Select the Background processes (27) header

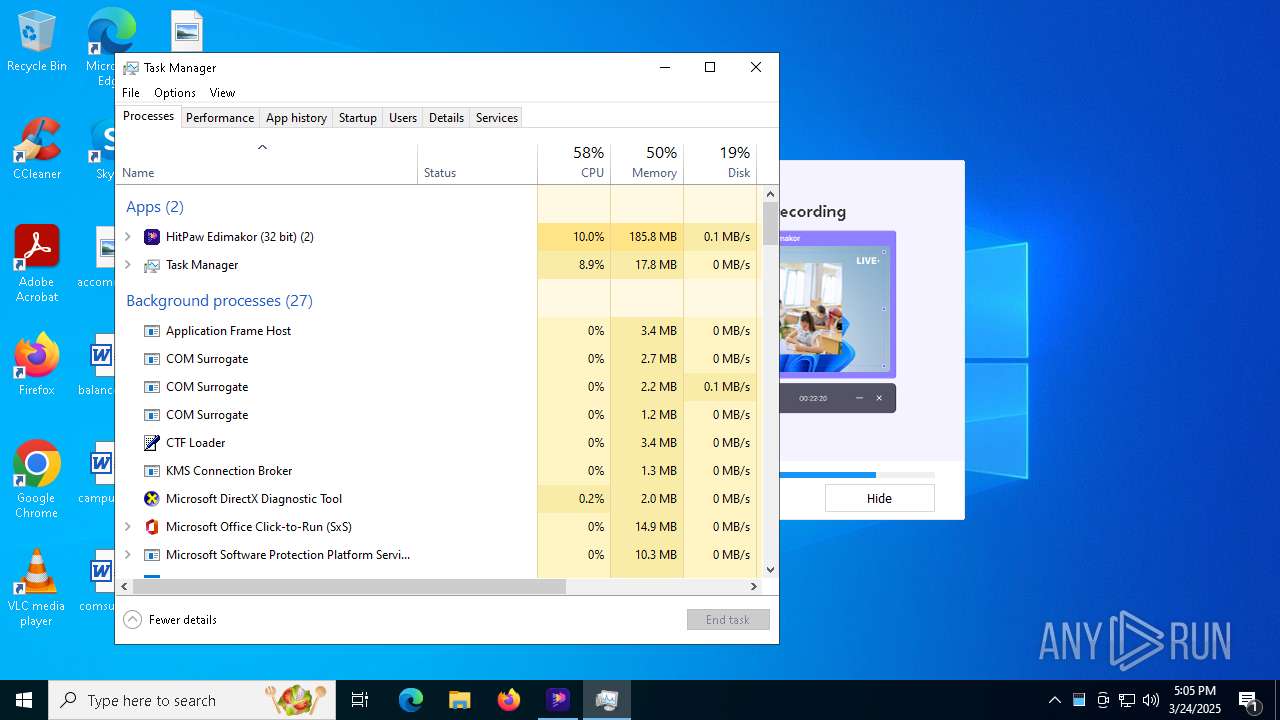[219, 301]
